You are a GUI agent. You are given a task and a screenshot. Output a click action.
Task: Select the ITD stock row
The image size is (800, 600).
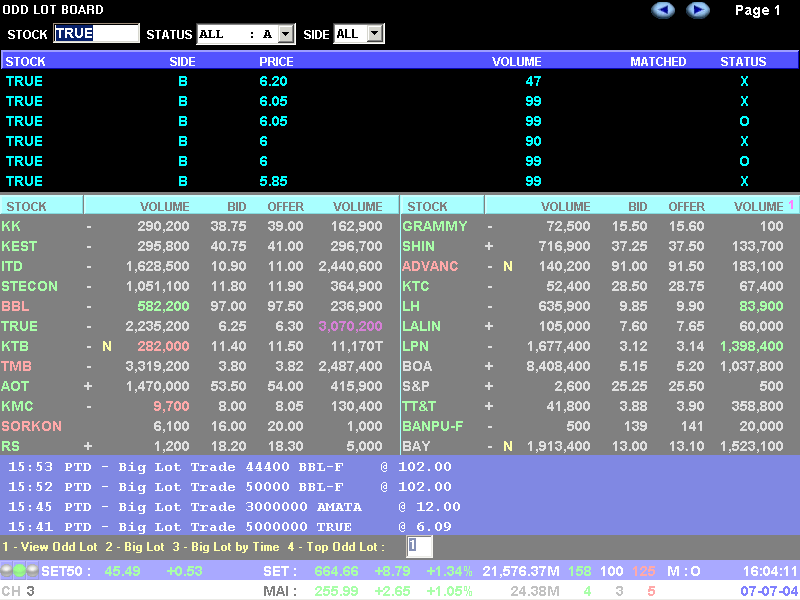pos(199,266)
